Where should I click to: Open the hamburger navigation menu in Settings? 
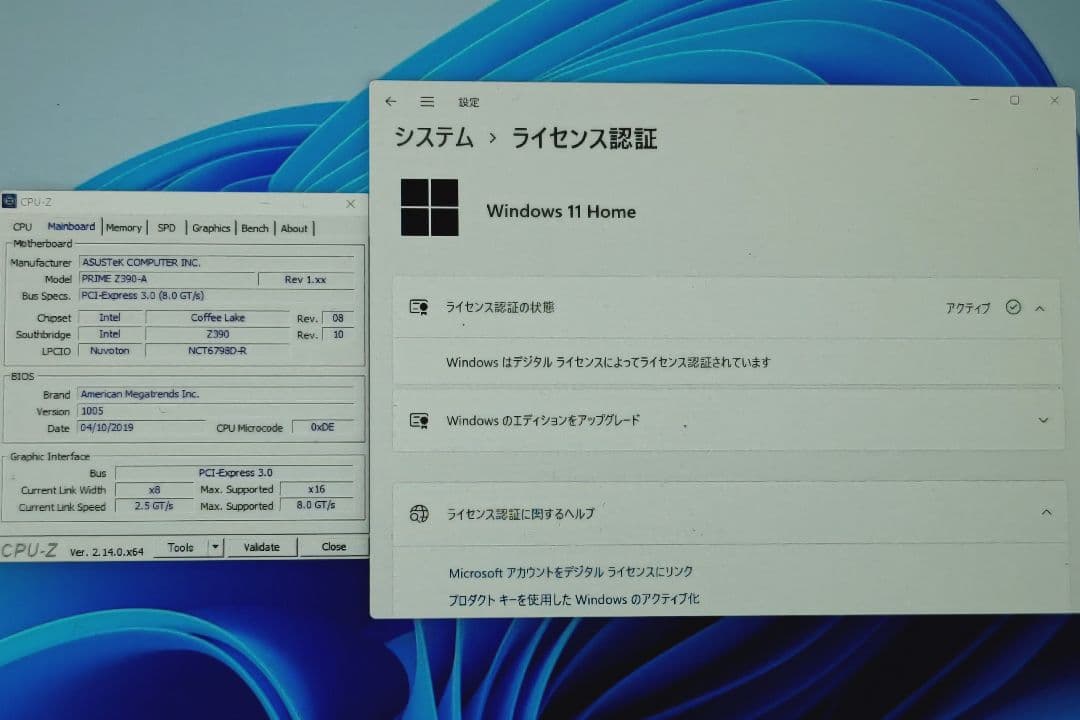coord(427,101)
